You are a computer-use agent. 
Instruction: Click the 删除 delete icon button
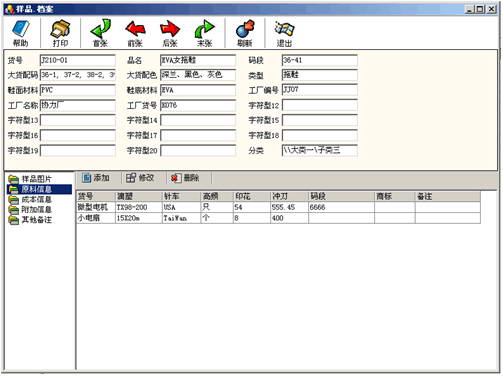pyautogui.click(x=185, y=178)
